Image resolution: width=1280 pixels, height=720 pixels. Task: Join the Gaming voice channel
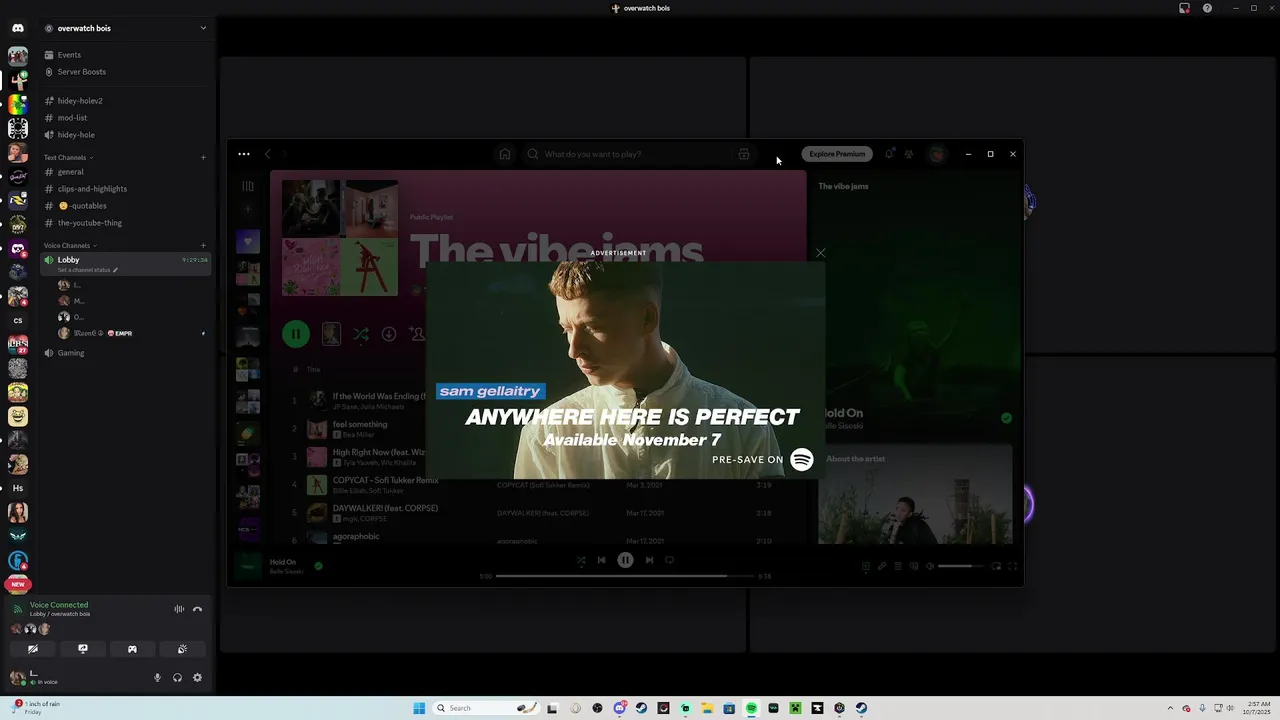pyautogui.click(x=71, y=353)
